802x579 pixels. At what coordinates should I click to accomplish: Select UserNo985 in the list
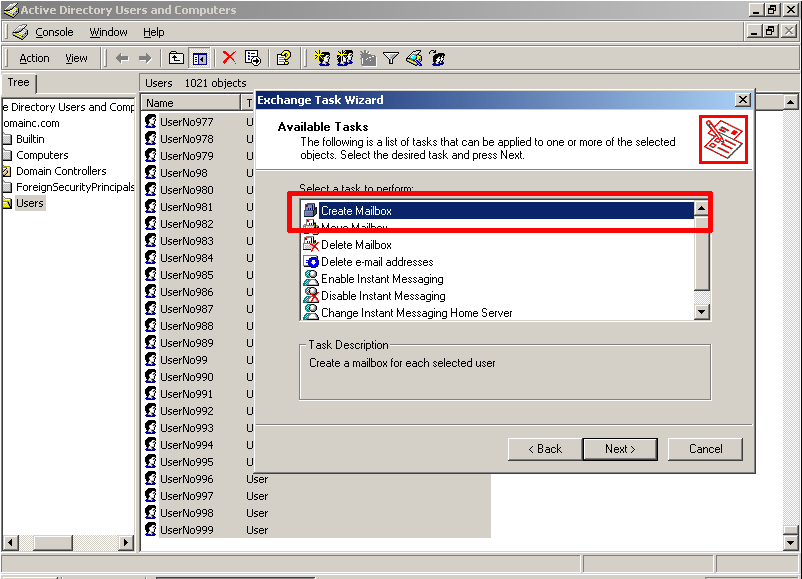186,275
